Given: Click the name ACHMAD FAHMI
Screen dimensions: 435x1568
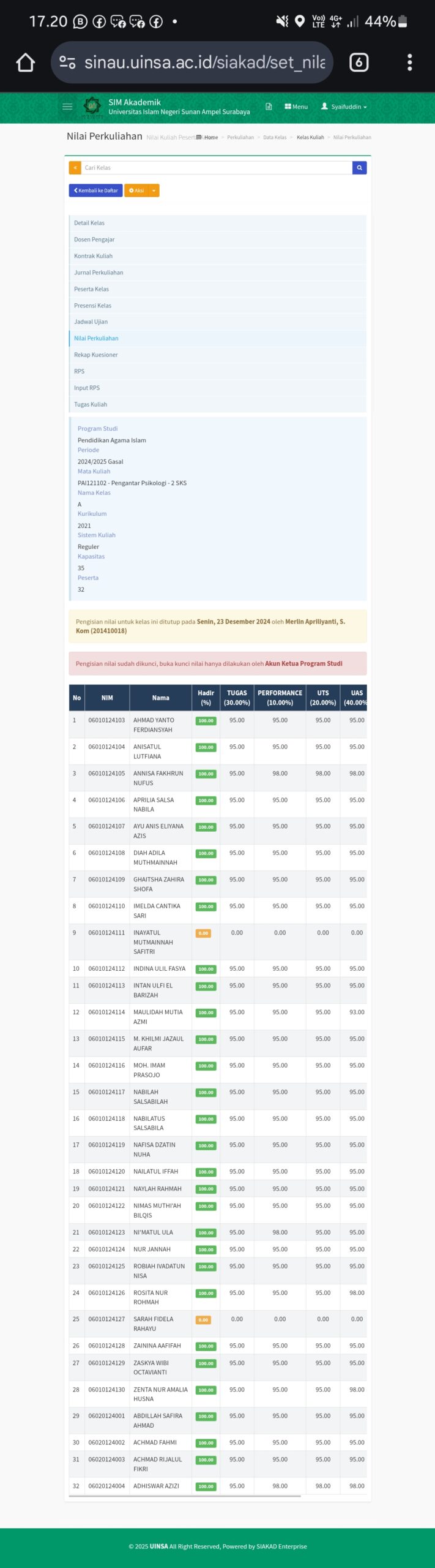Looking at the screenshot, I should point(155,1442).
